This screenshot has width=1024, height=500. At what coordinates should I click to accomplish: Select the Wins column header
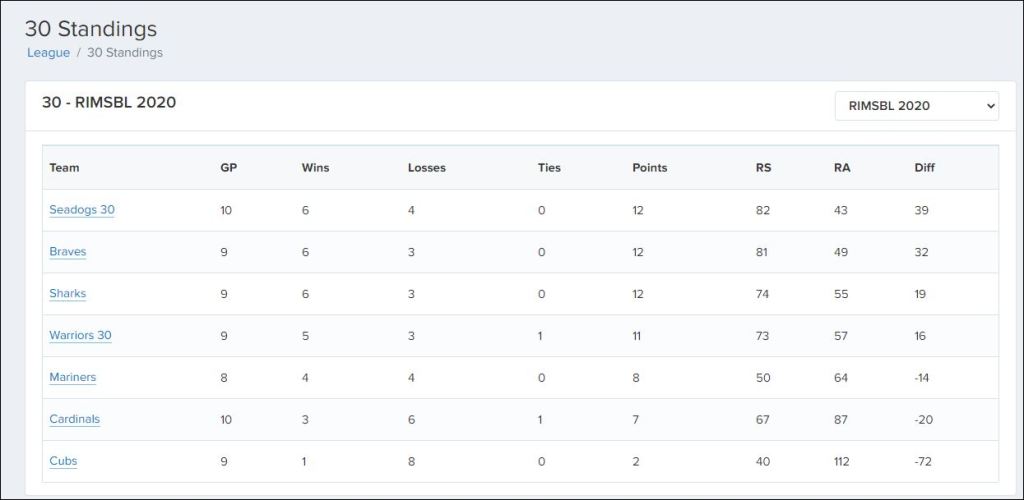[315, 168]
